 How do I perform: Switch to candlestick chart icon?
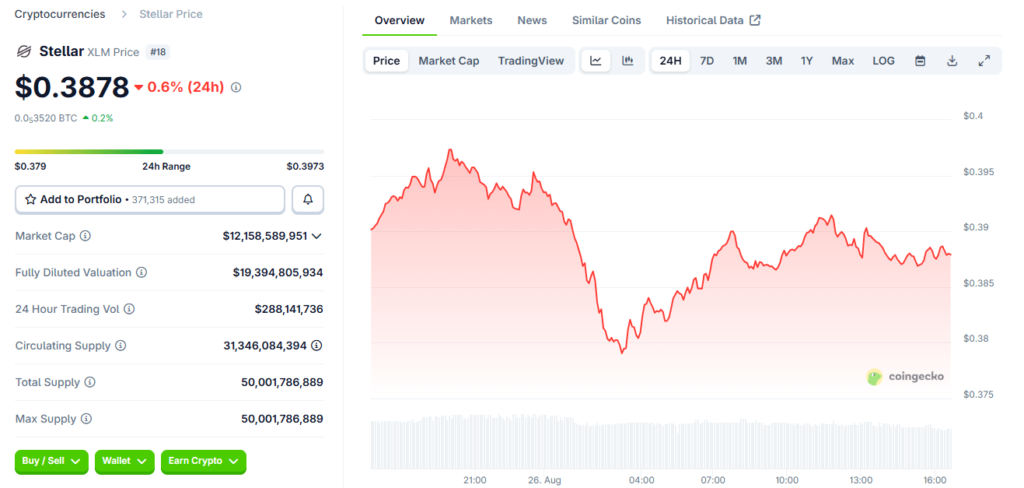(627, 61)
